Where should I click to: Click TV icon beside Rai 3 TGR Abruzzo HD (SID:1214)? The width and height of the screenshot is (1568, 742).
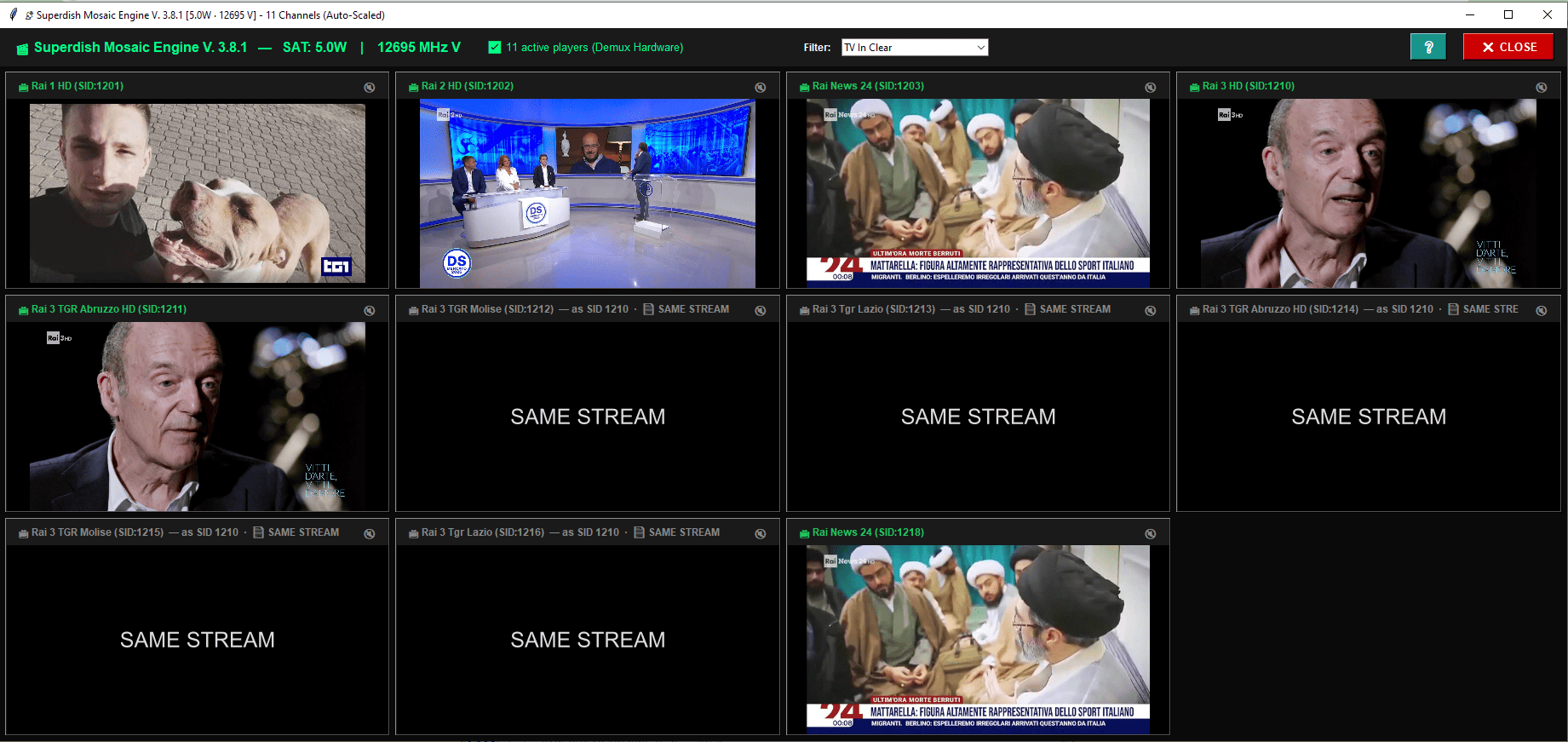click(1195, 310)
